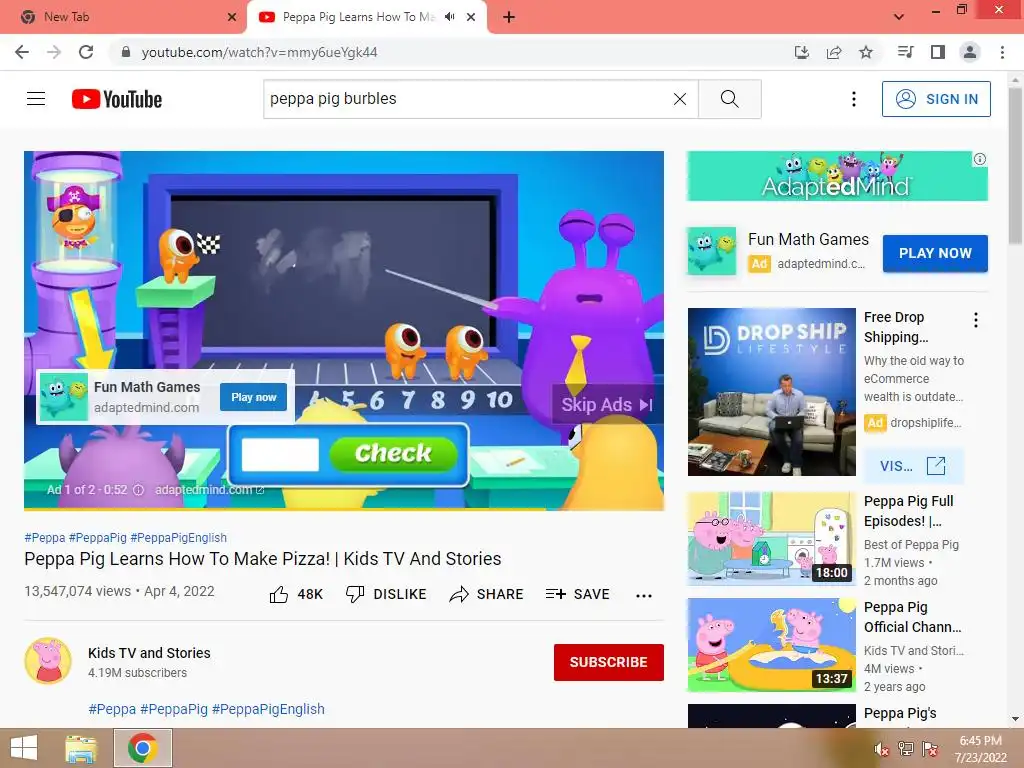
Task: Skip Ads on the video player
Action: point(607,405)
